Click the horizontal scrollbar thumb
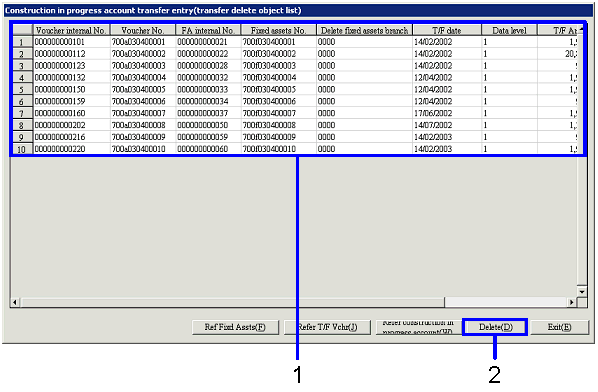The image size is (598, 392). click(232, 302)
